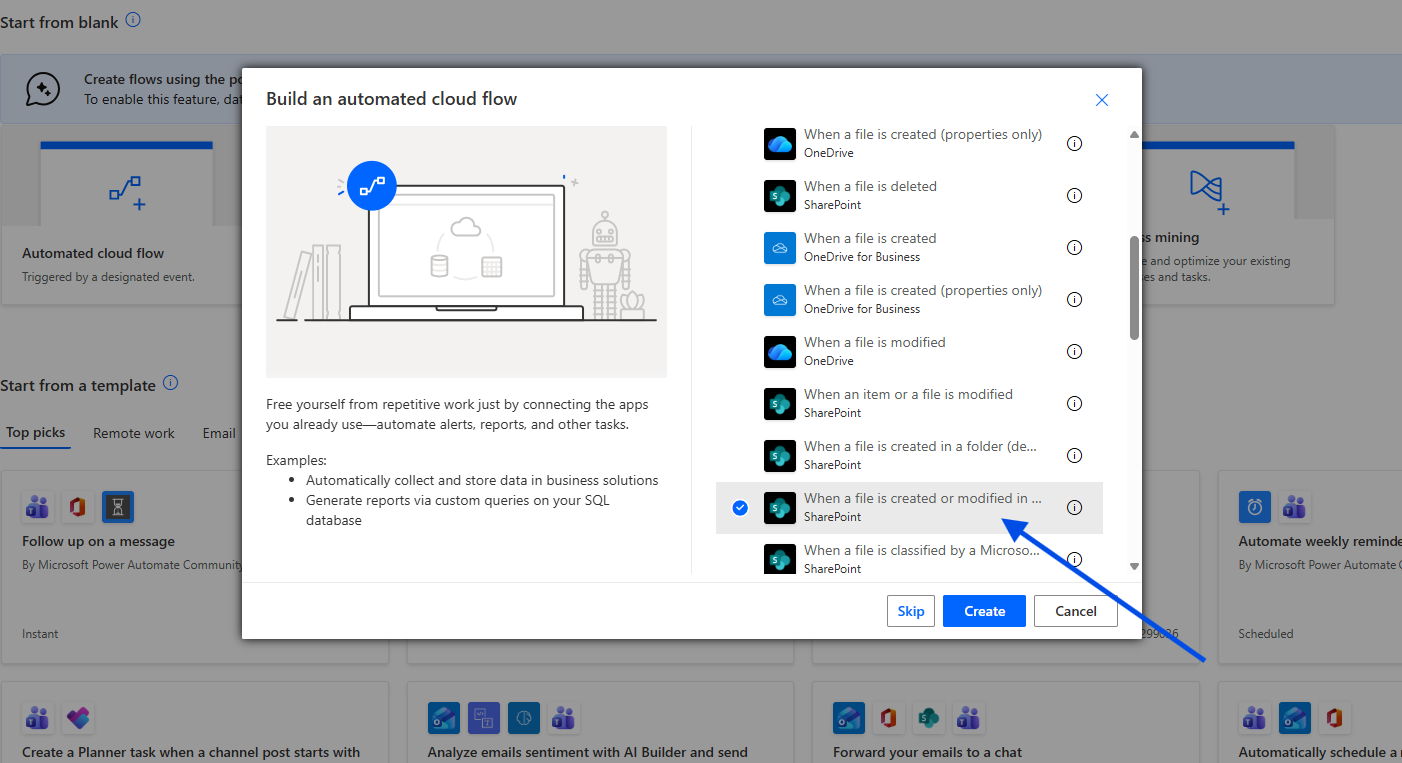Switch to the Remote work tab

tap(134, 433)
